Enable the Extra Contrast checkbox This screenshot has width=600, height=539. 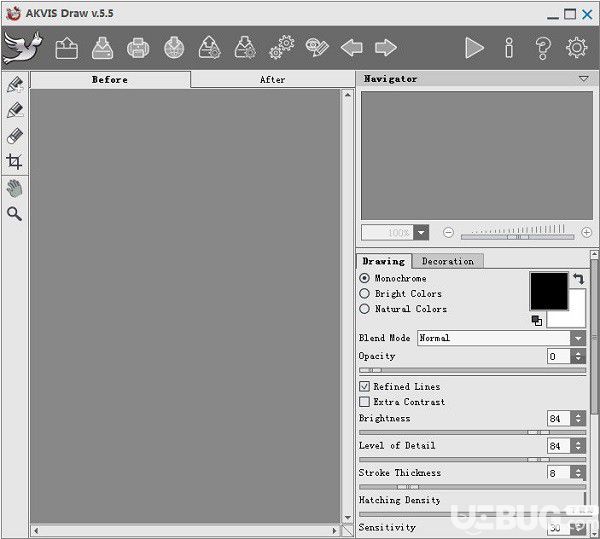(x=364, y=402)
